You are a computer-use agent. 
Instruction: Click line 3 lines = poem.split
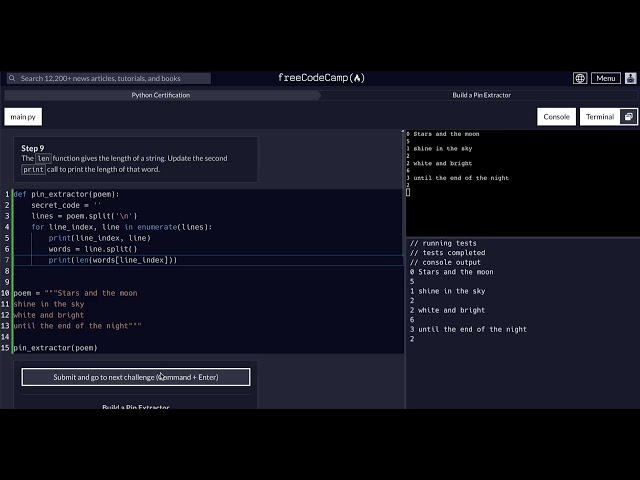point(84,216)
